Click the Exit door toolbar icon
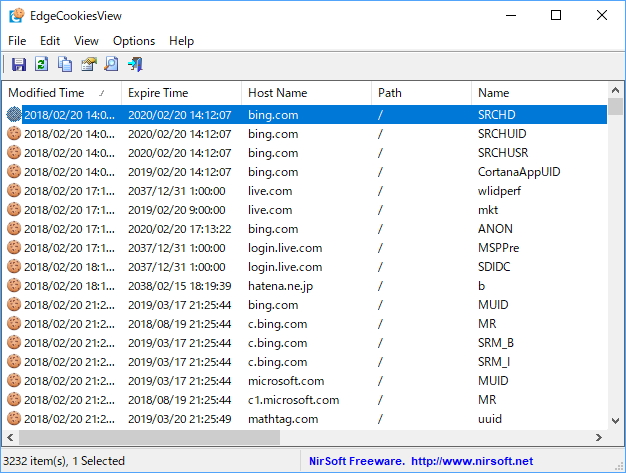This screenshot has height=473, width=626. (135, 64)
